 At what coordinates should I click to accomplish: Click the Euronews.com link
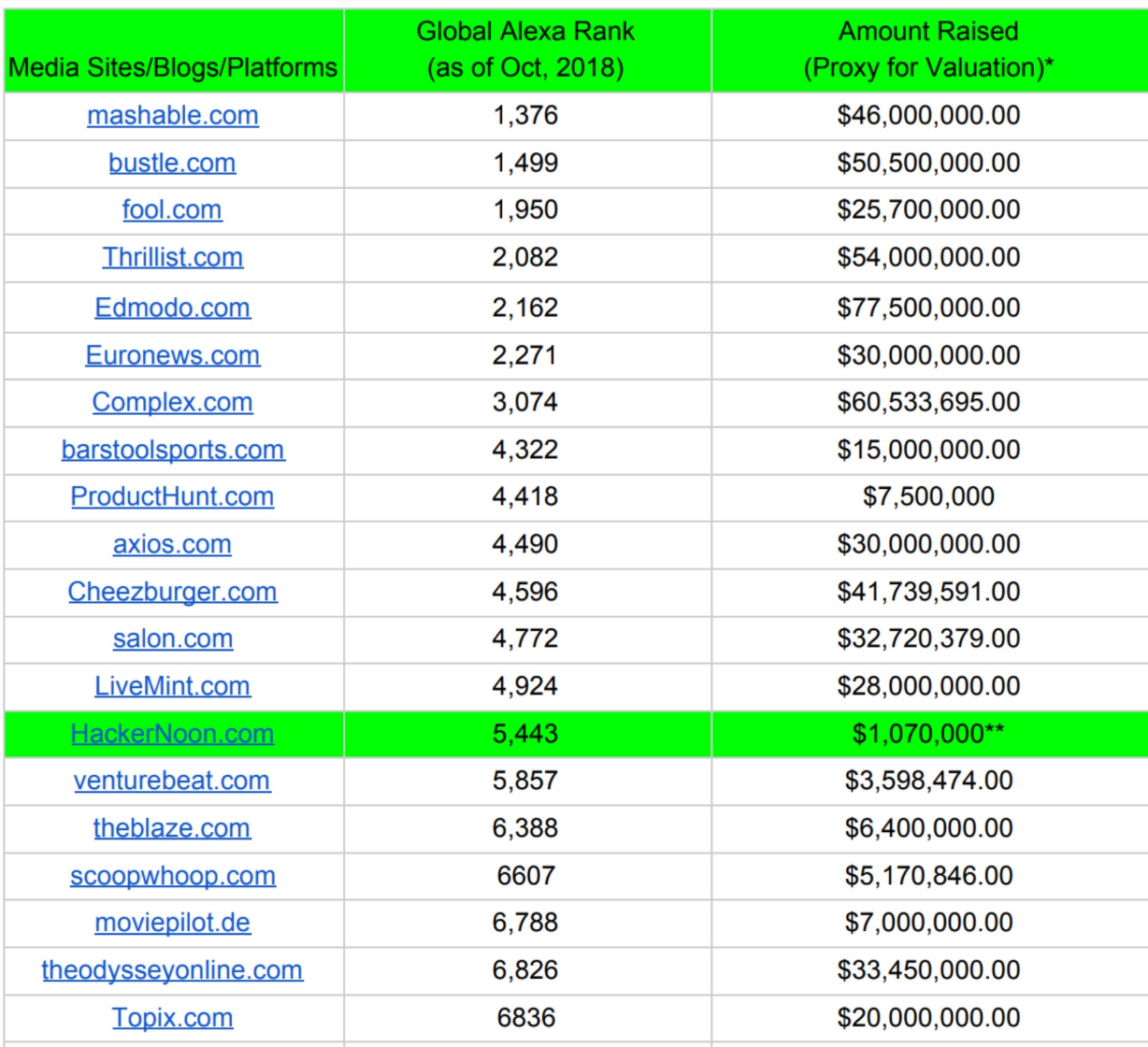[173, 355]
